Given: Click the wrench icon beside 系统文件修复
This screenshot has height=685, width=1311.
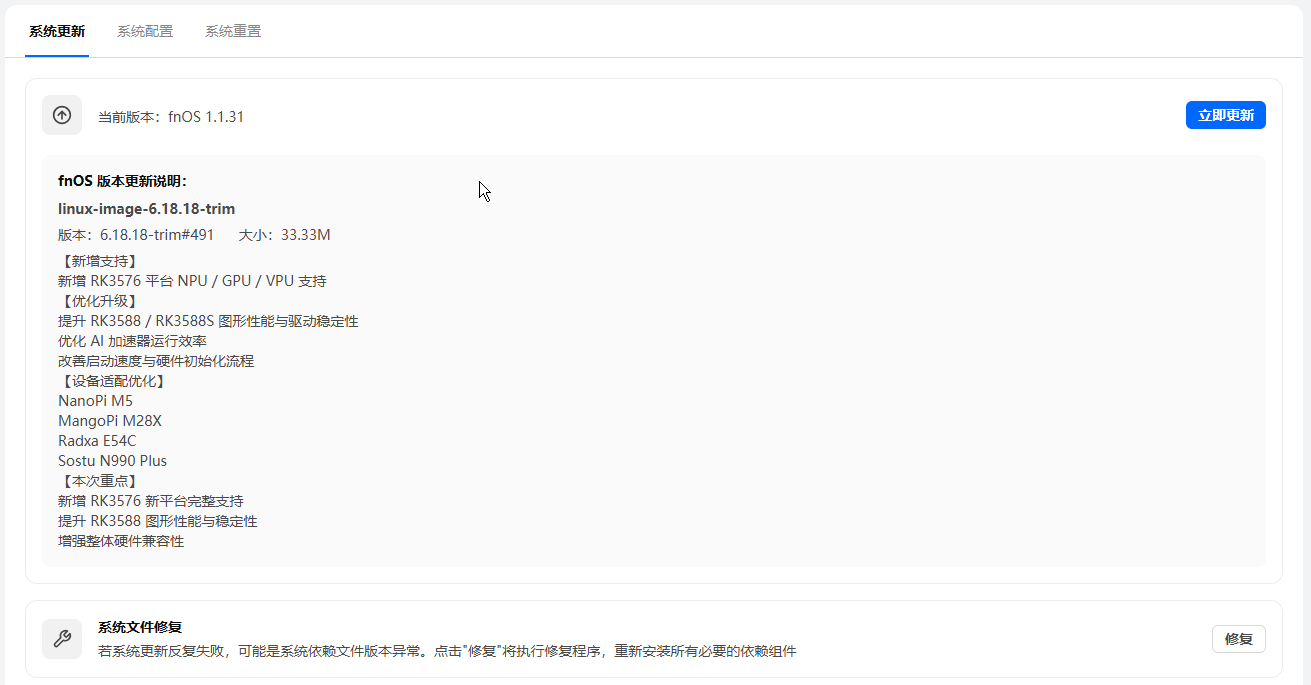Looking at the screenshot, I should pyautogui.click(x=62, y=639).
